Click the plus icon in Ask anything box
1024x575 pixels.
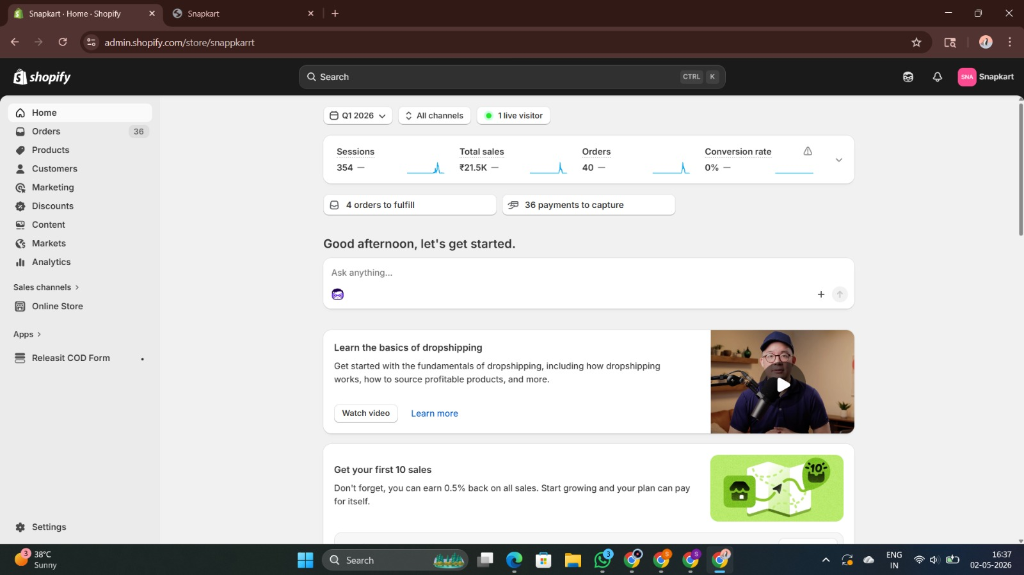coord(821,294)
